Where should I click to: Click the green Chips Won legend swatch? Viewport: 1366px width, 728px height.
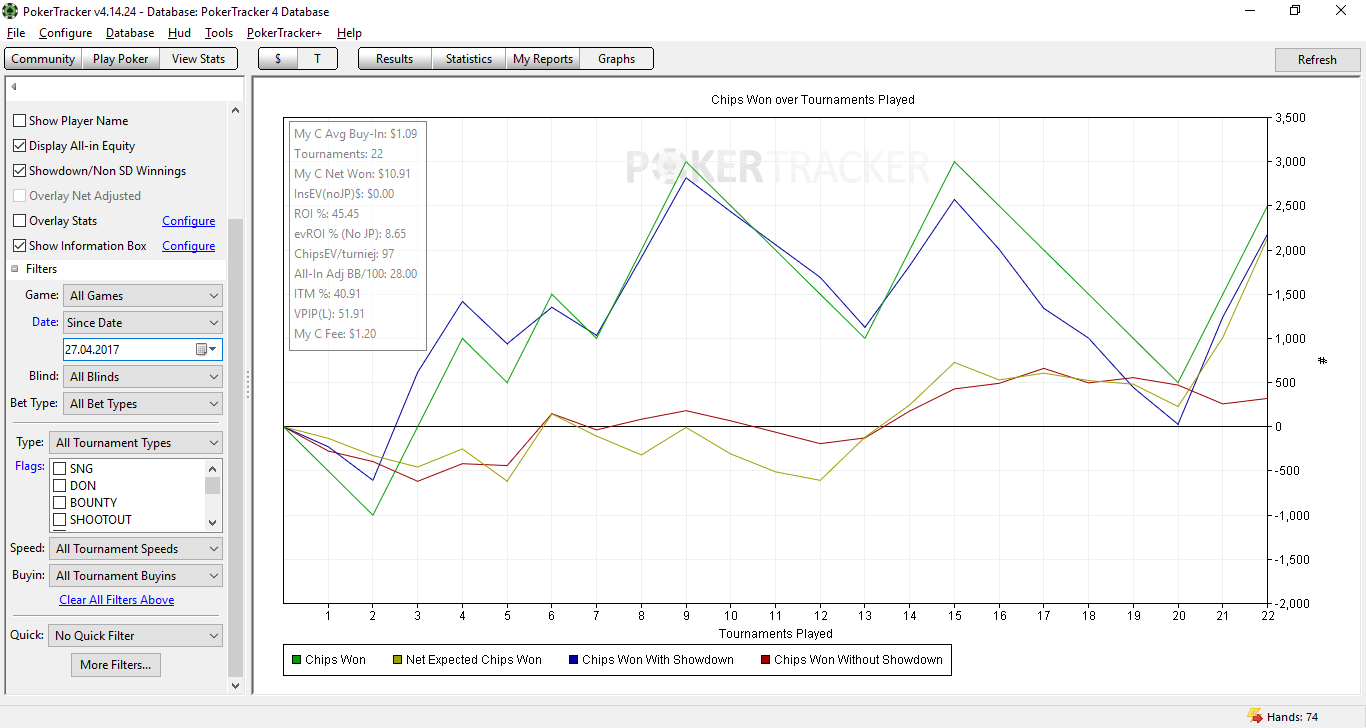click(x=296, y=660)
